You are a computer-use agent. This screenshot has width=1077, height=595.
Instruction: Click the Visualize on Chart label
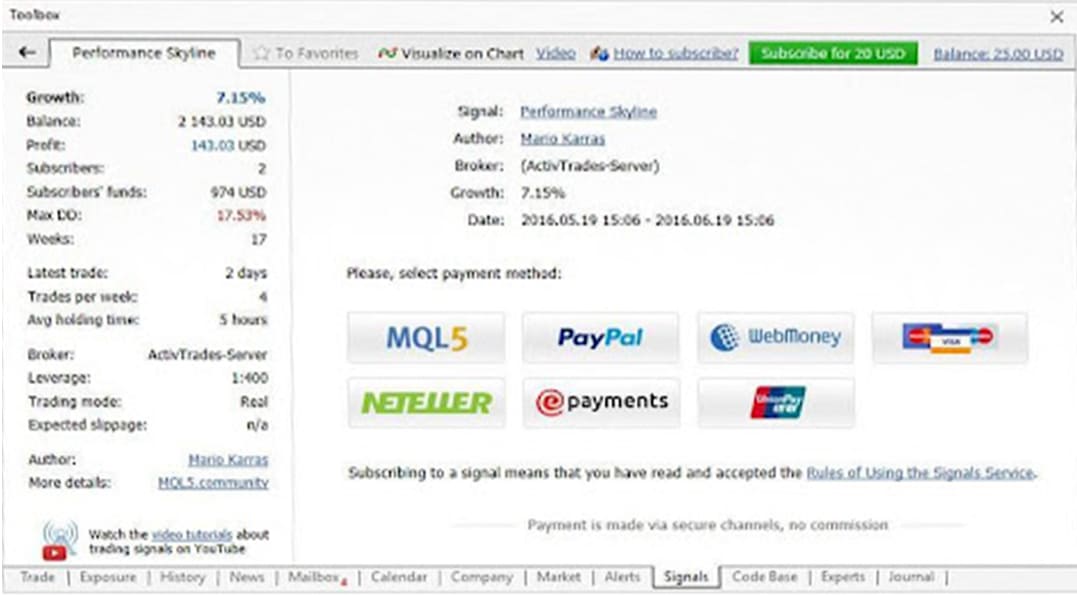[x=462, y=53]
